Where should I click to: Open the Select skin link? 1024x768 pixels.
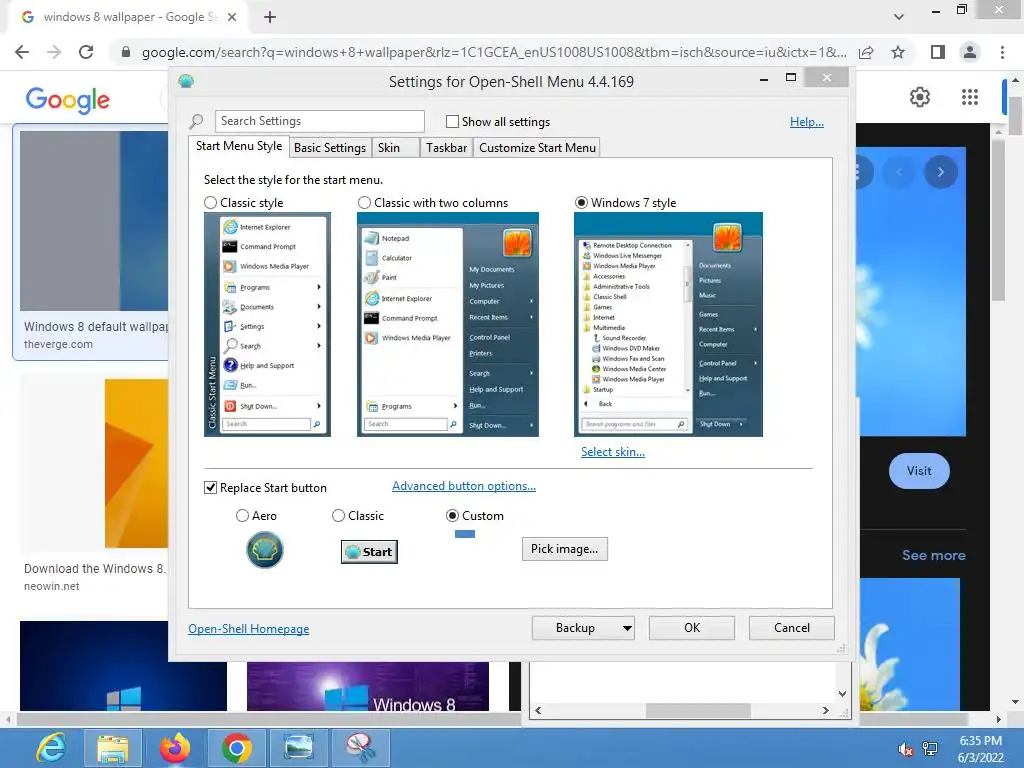613,452
